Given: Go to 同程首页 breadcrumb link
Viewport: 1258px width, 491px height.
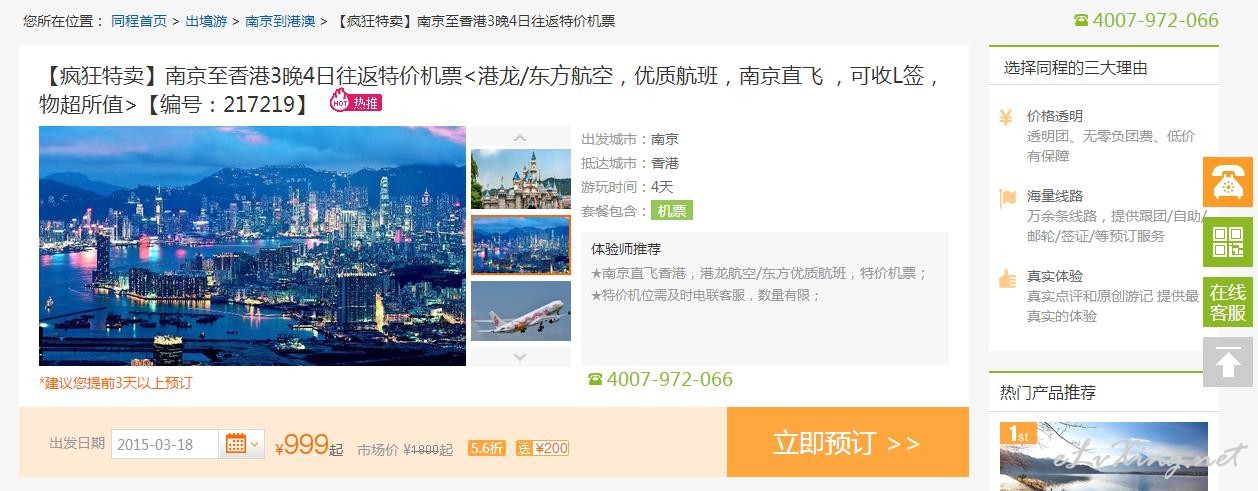Looking at the screenshot, I should coord(139,21).
